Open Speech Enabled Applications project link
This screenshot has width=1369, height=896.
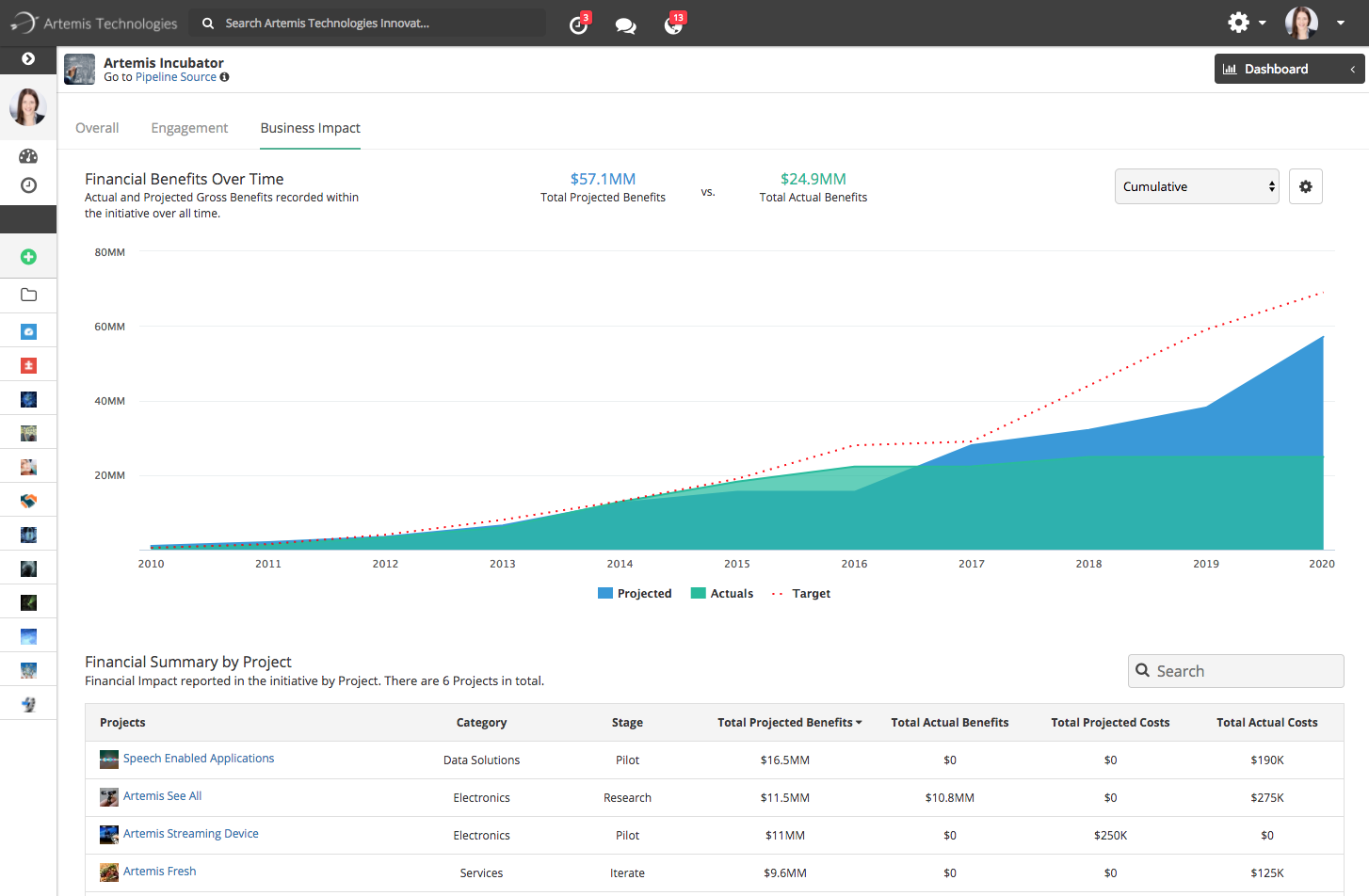(x=199, y=759)
